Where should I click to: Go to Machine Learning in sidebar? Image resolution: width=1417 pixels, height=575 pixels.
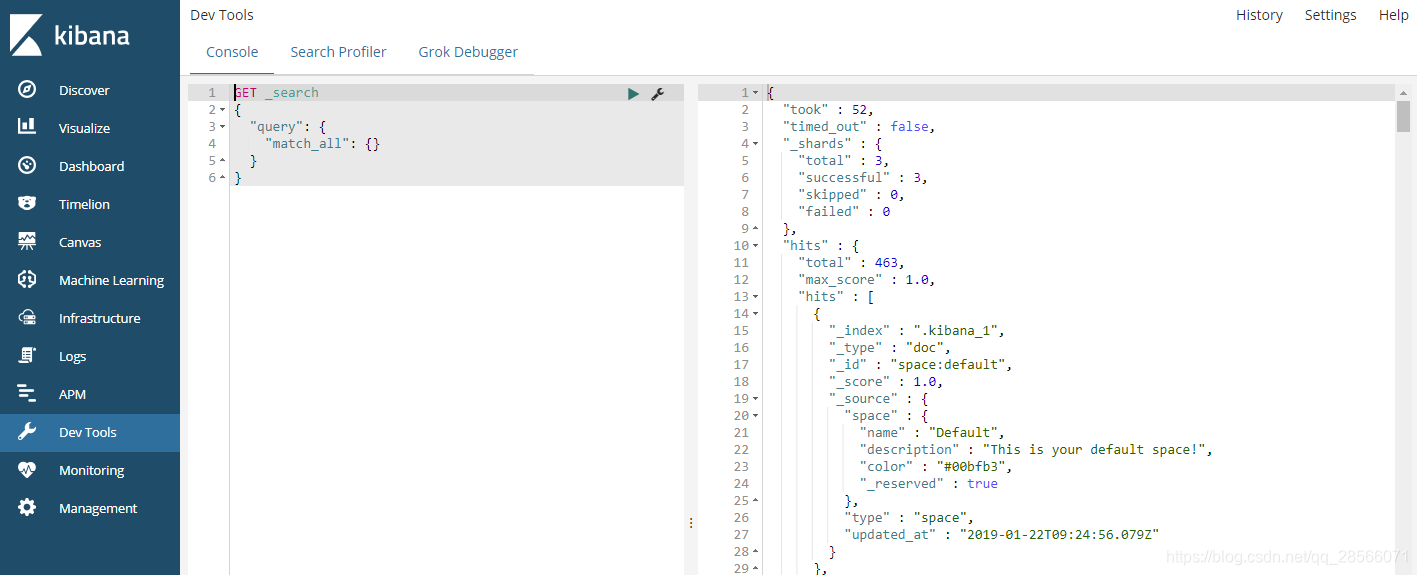(x=111, y=280)
